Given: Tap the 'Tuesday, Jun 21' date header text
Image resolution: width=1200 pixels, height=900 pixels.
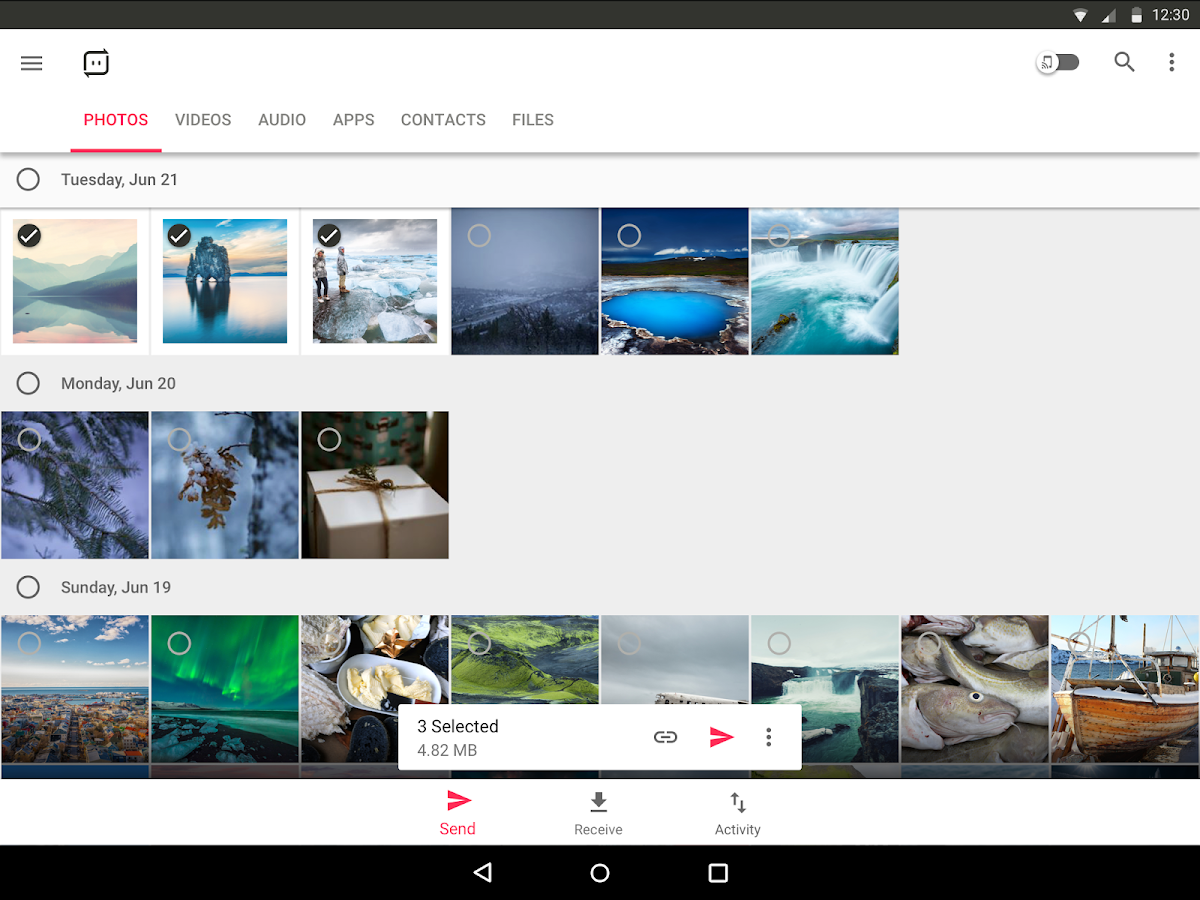Looking at the screenshot, I should [119, 180].
